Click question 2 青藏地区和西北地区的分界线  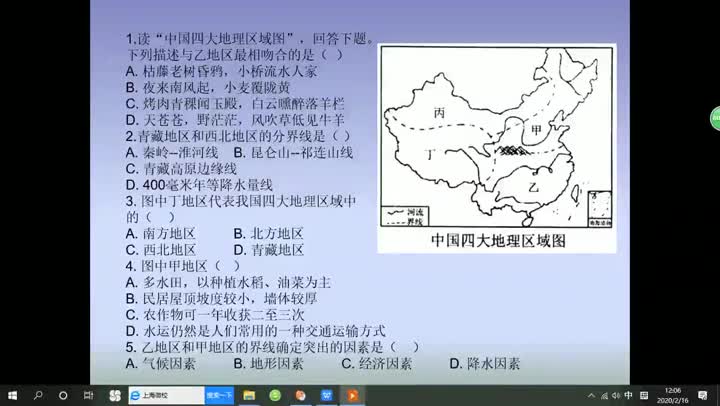(x=238, y=136)
